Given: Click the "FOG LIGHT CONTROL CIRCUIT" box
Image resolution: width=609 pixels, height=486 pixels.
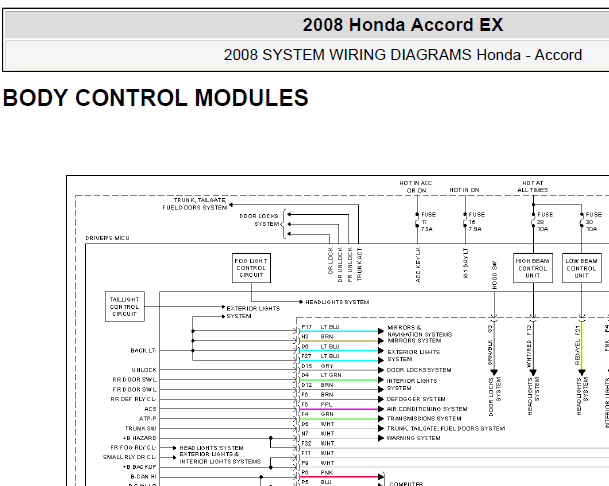Looking at the screenshot, I should (x=251, y=268).
